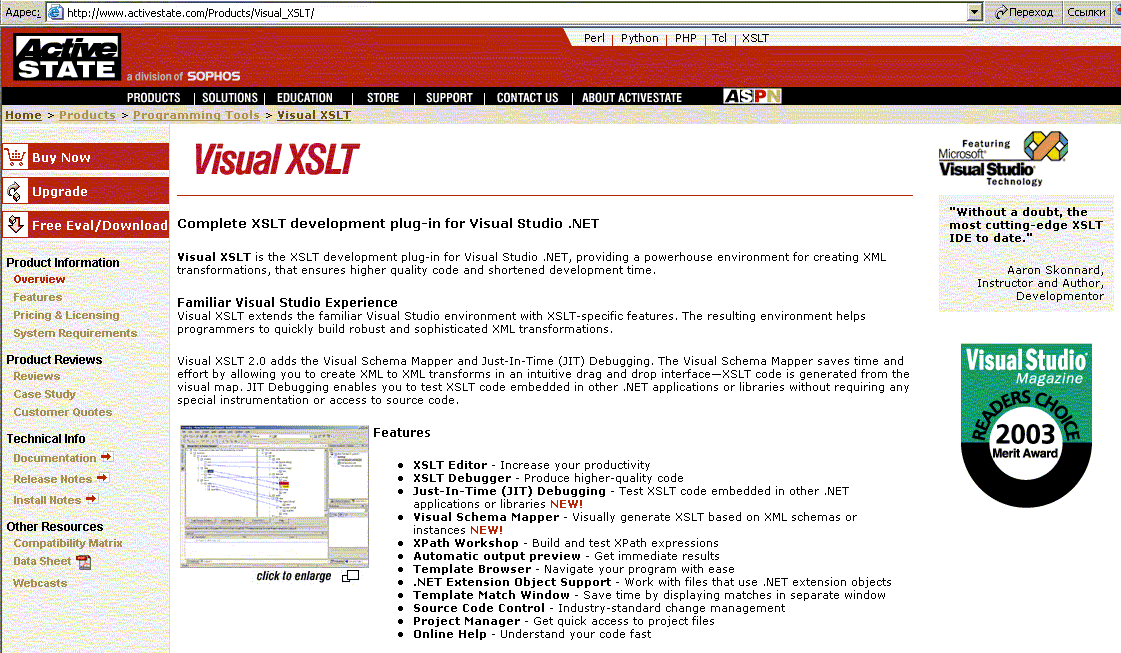
Task: Open the CONTACT US menu
Action: pos(528,97)
